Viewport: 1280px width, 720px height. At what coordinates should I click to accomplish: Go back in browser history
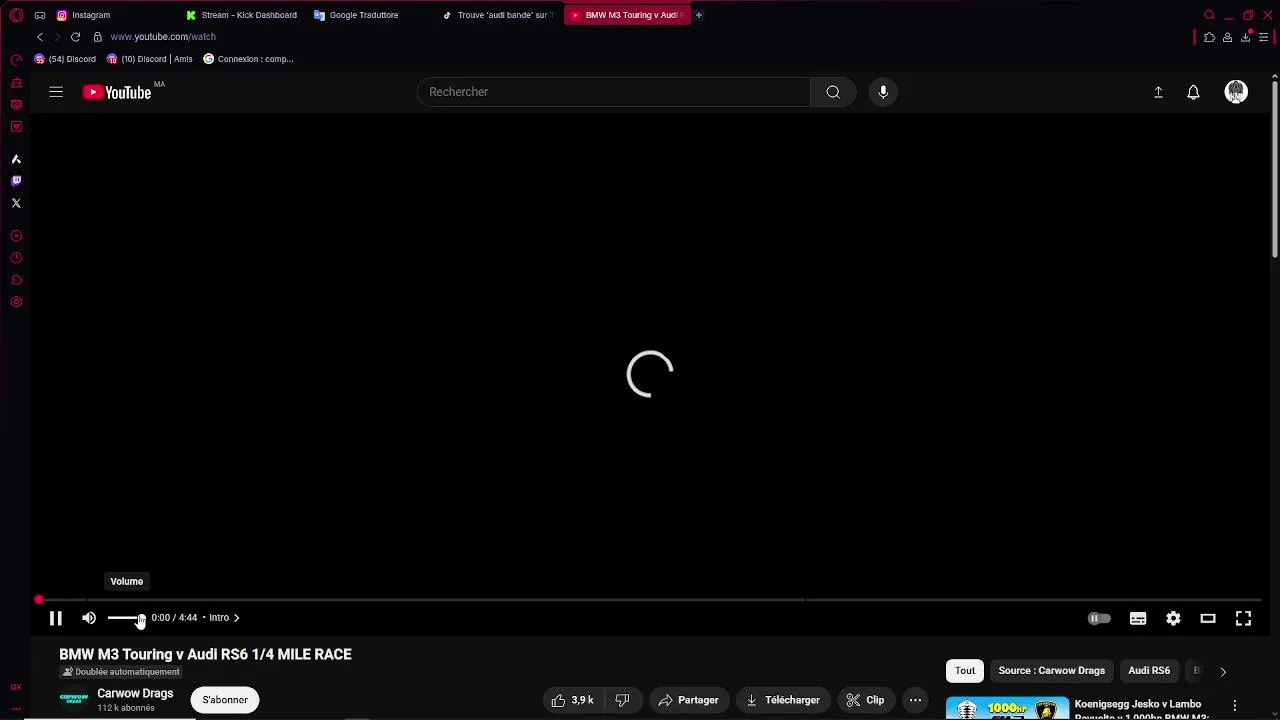(40, 37)
